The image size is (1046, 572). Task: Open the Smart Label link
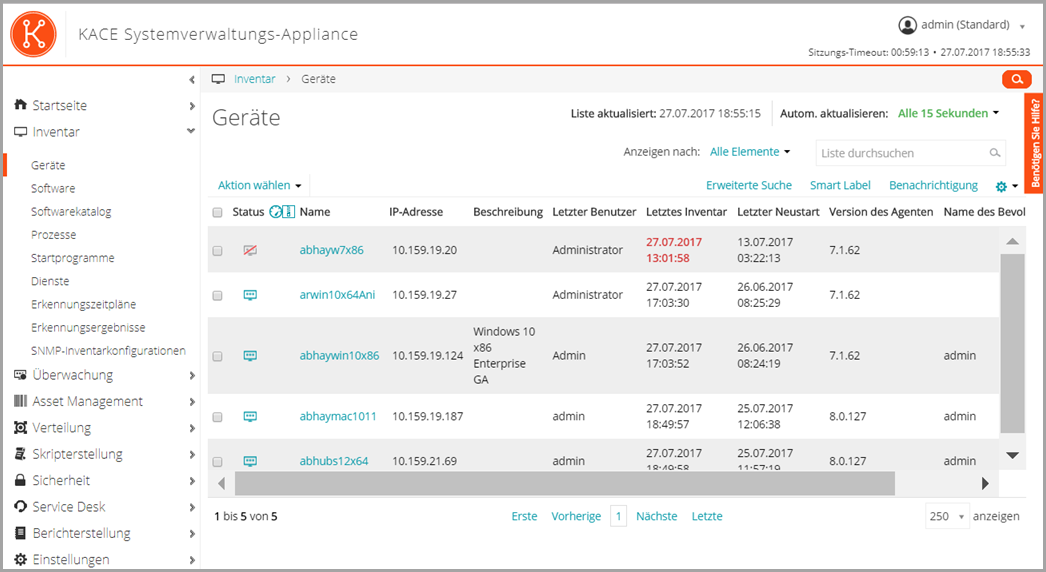pyautogui.click(x=840, y=185)
